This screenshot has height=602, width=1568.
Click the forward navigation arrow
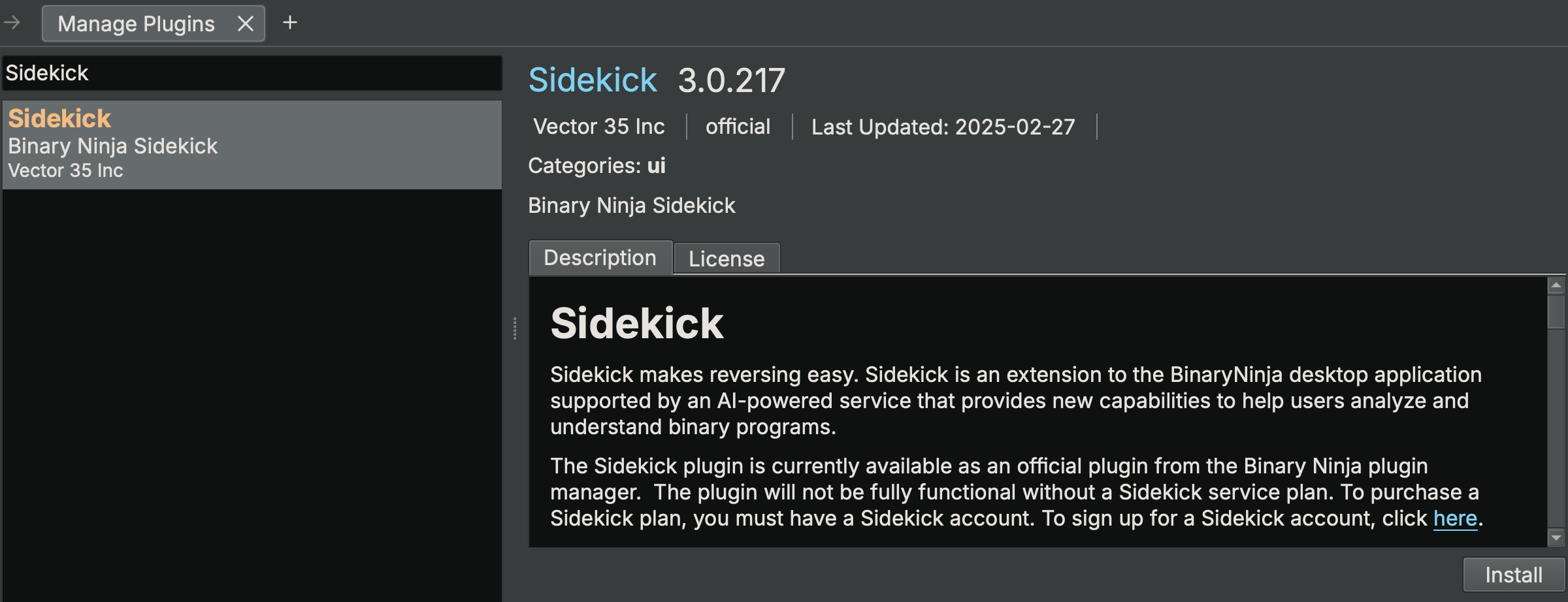(12, 24)
